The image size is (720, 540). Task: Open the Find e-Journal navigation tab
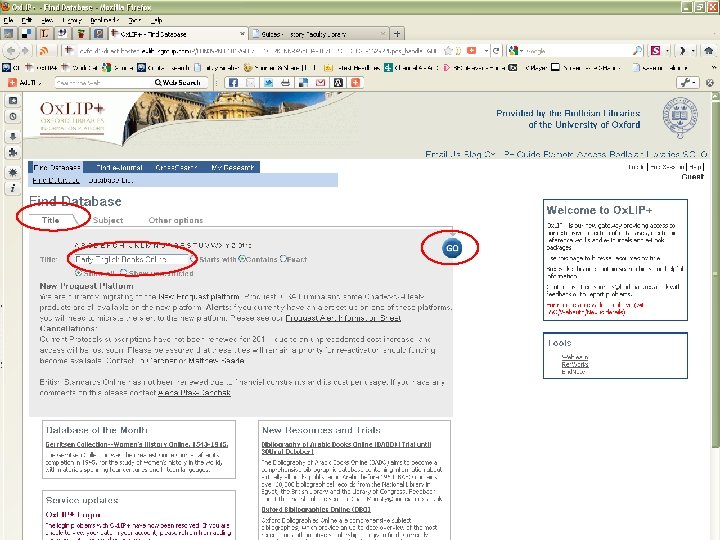coord(119,167)
